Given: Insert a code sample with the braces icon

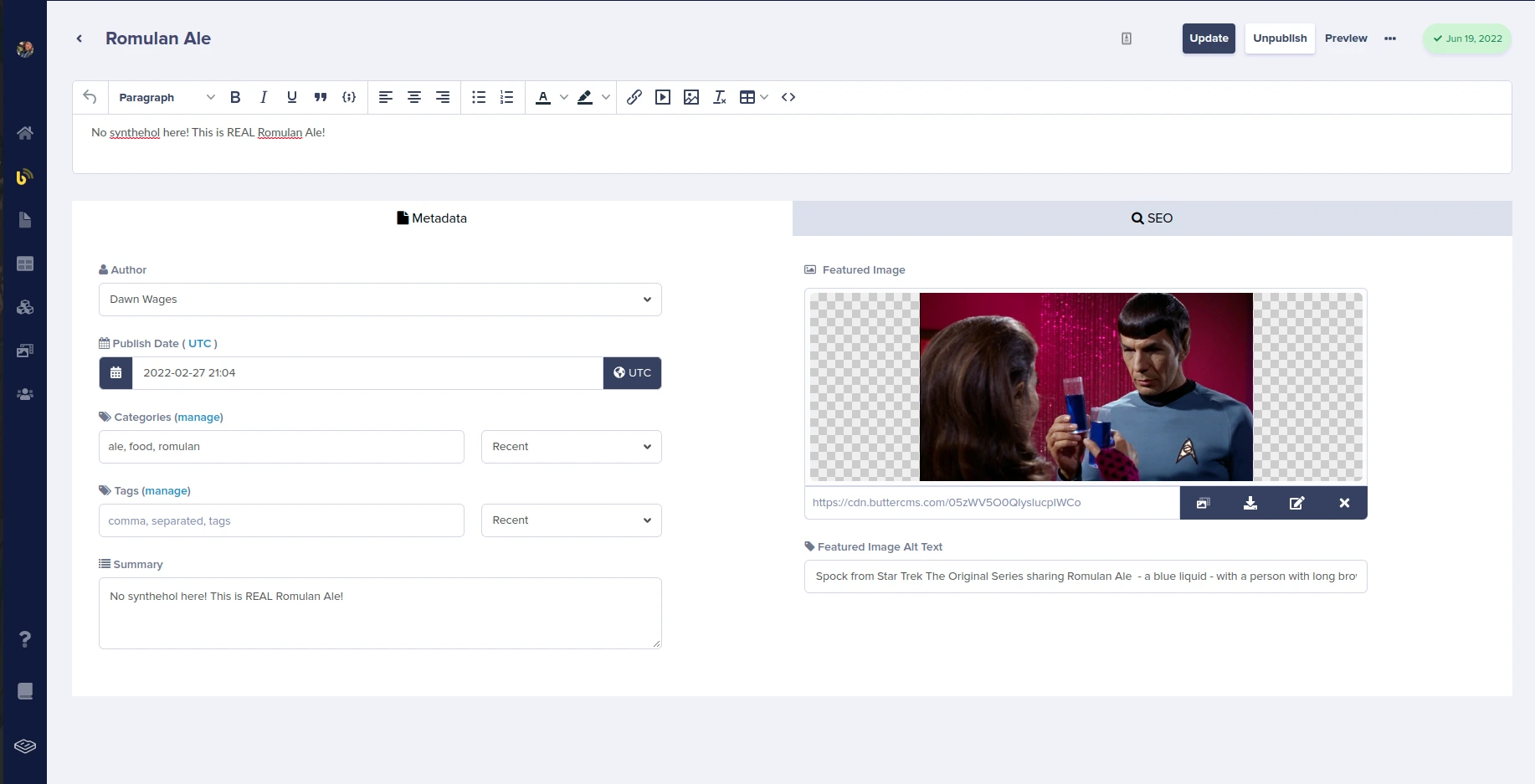Looking at the screenshot, I should point(349,97).
